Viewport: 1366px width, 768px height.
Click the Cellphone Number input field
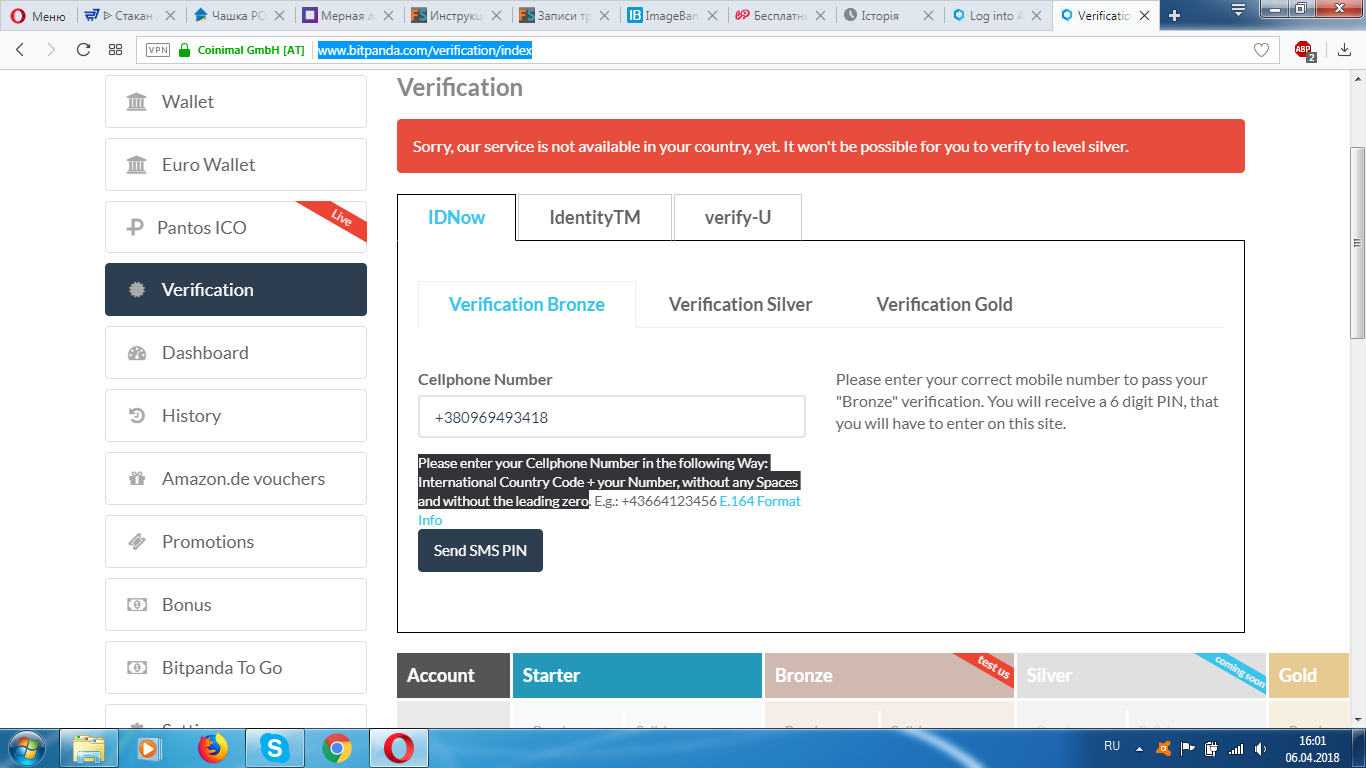[x=611, y=417]
